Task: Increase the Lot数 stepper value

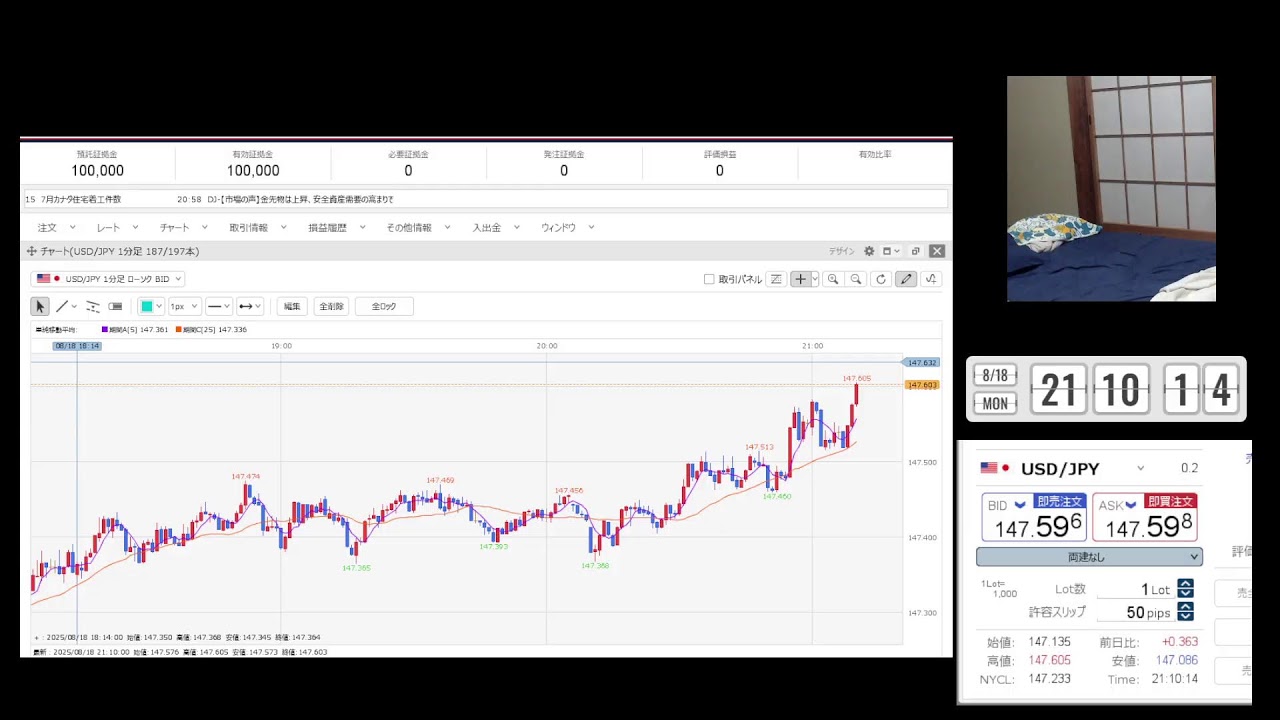Action: [x=1185, y=585]
